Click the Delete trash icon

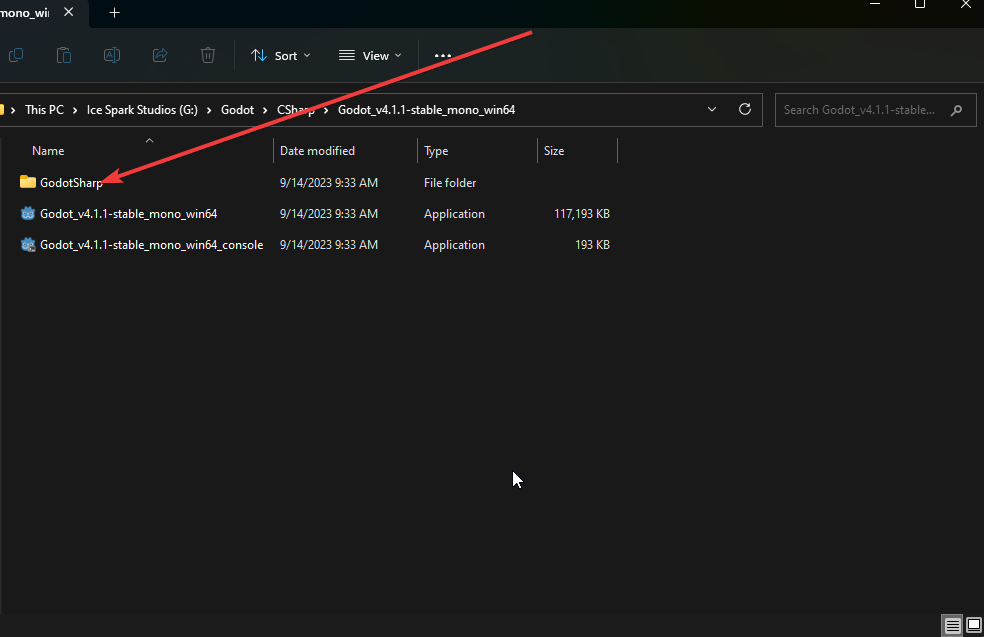pyautogui.click(x=208, y=55)
